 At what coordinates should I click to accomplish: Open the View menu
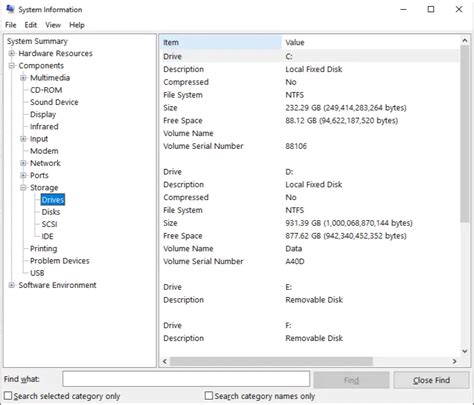(x=53, y=25)
